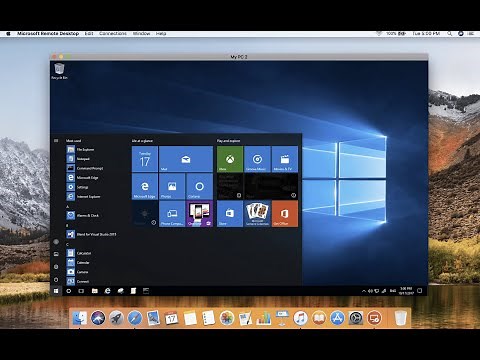This screenshot has height=360, width=480.
Task: Open App Store from the Dock
Action: tap(337, 318)
